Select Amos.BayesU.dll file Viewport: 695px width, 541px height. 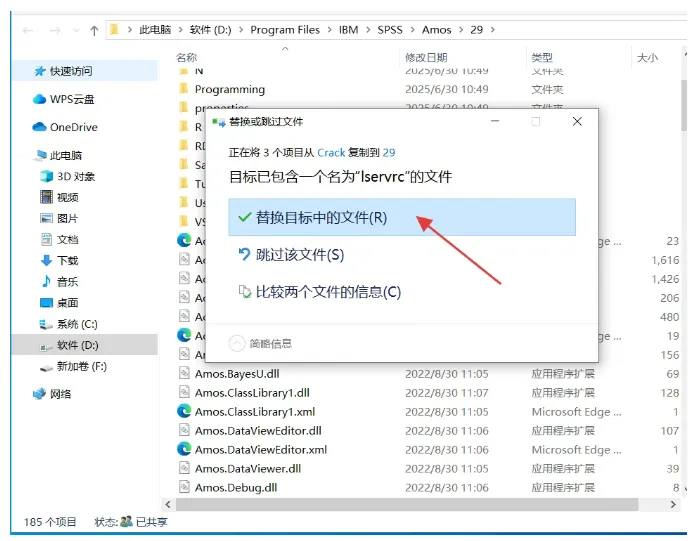pyautogui.click(x=237, y=374)
